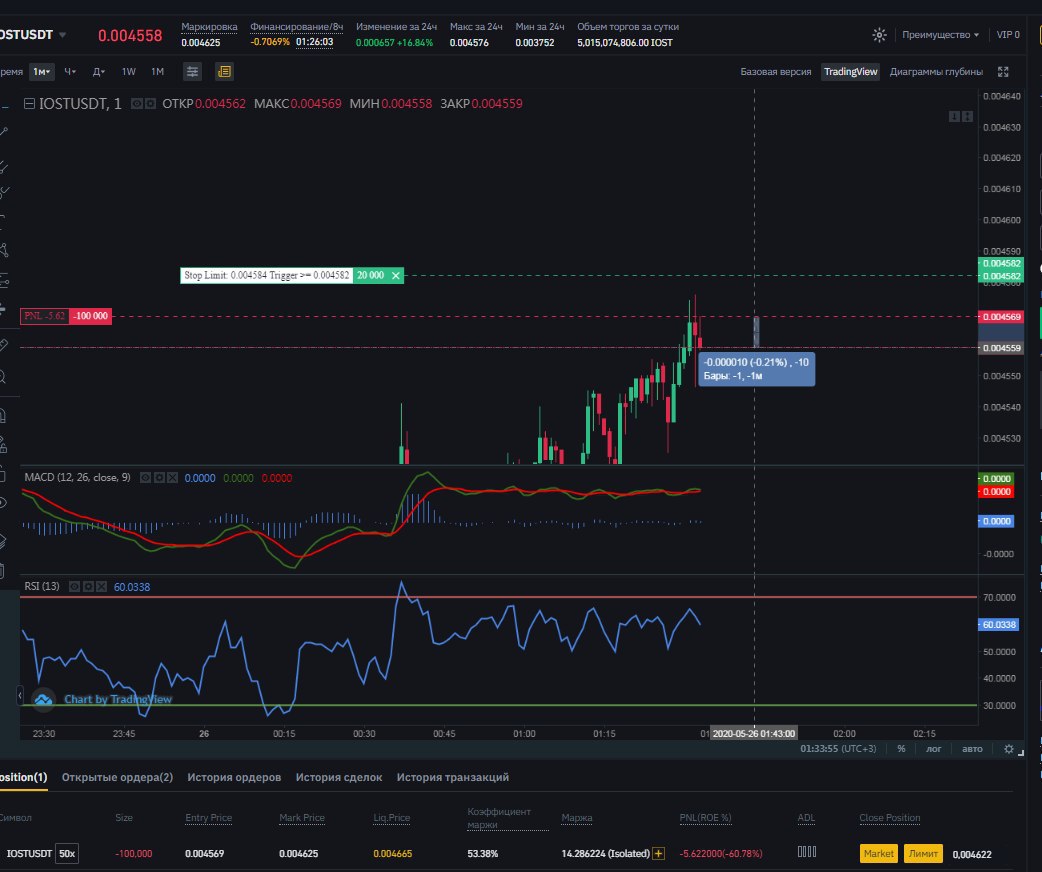Click Chart by TradingView link
Screen dimensions: 1042x872
tap(118, 699)
